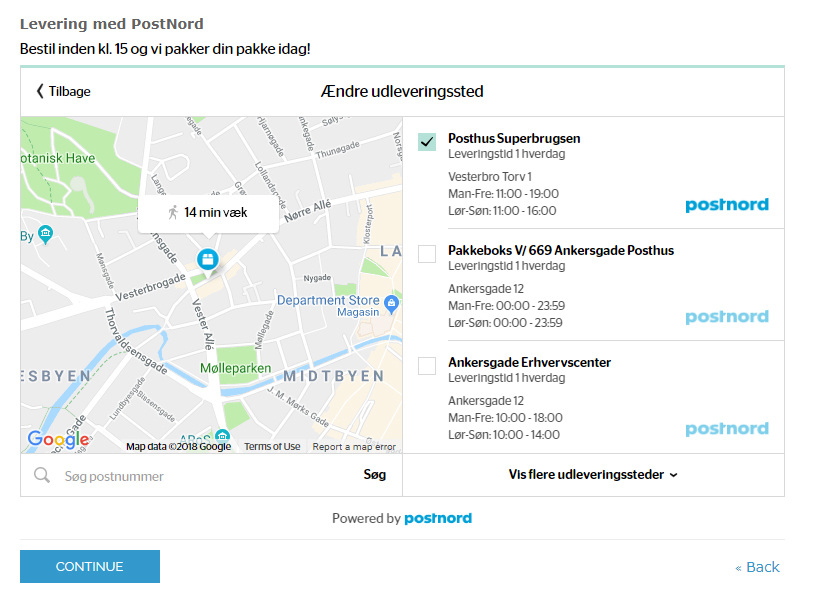Click the postnord logo in the Pakkeboks V/ 669 row
Viewport: 816px width, 593px height.
click(726, 317)
